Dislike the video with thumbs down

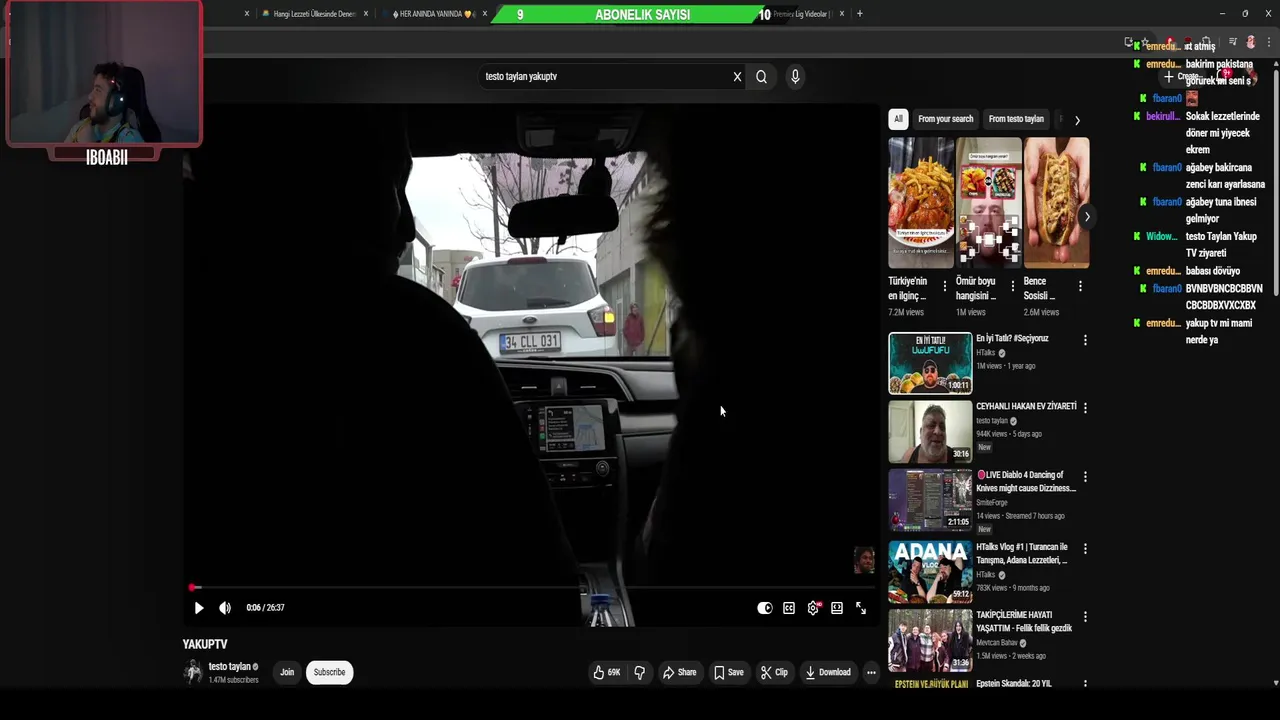tap(640, 672)
